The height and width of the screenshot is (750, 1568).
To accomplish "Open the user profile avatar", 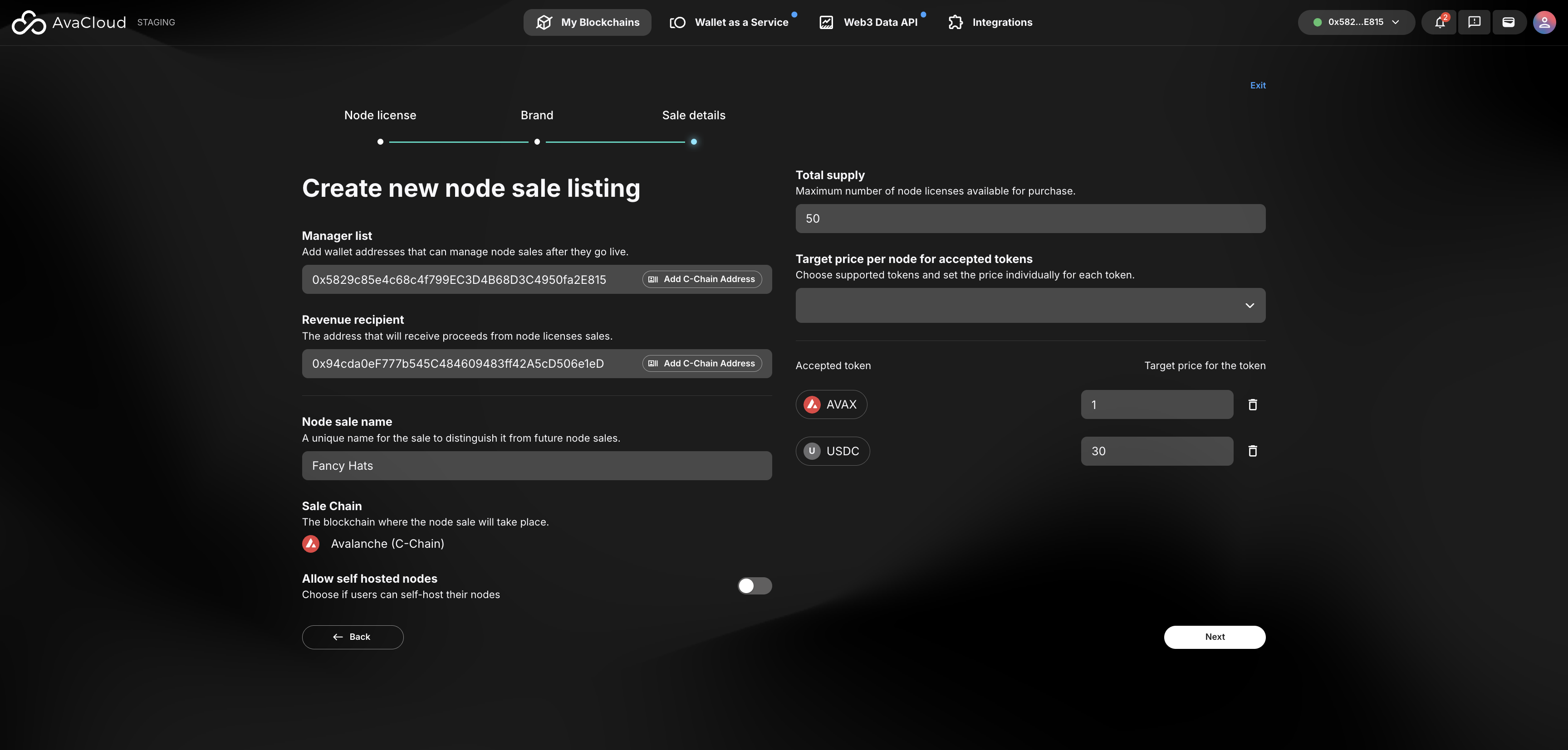I will [x=1543, y=23].
